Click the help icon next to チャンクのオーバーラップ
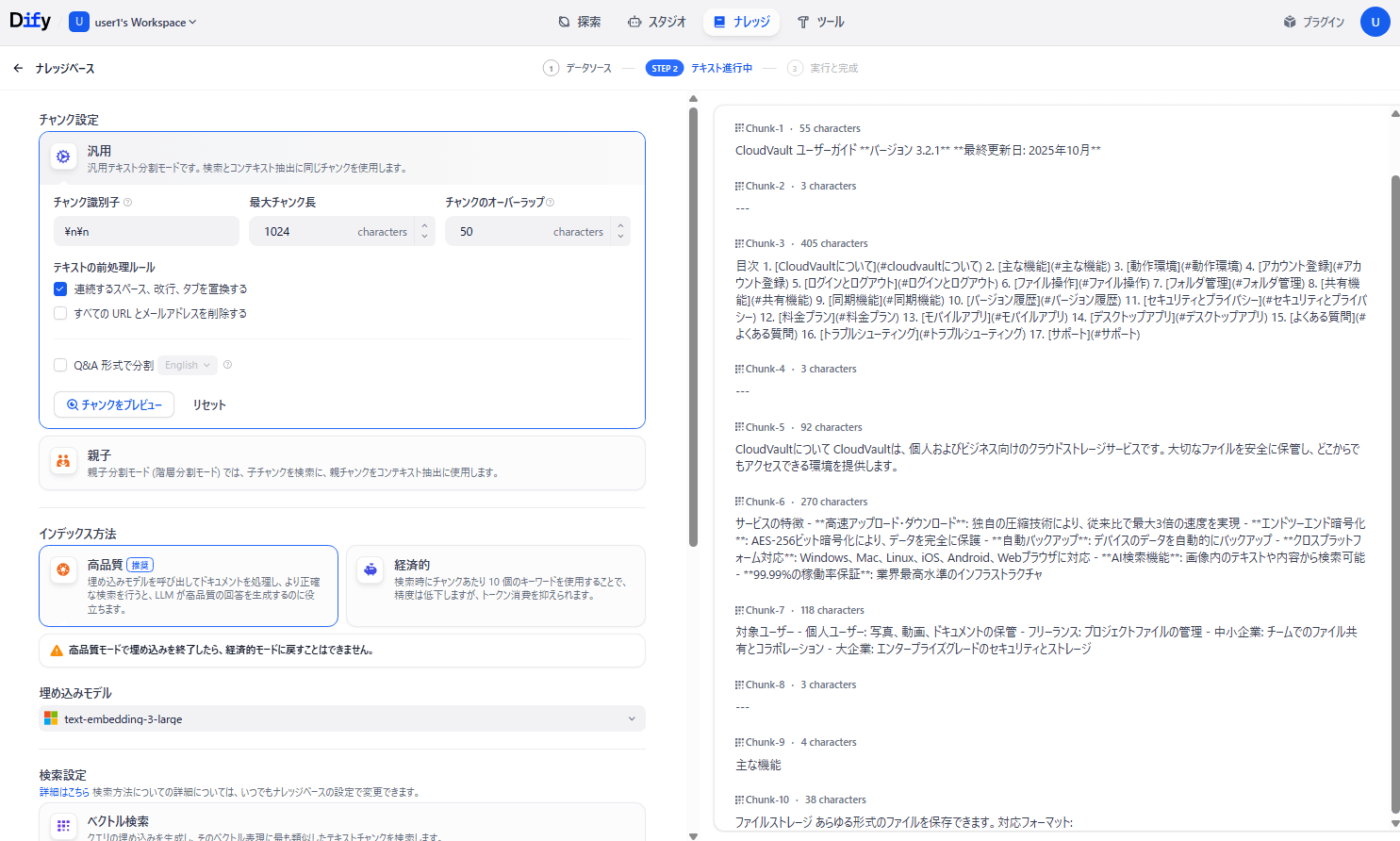1400x841 pixels. (x=551, y=203)
